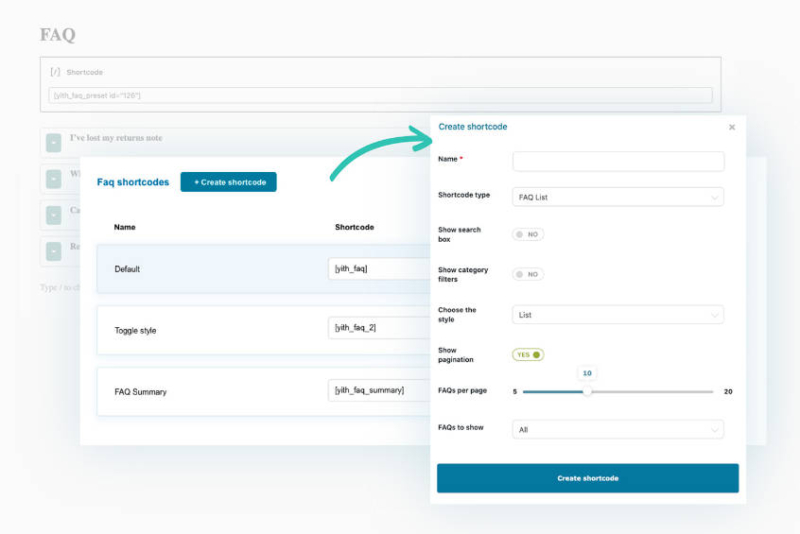The width and height of the screenshot is (800, 534).
Task: Click the [yith_faq_summary] shortcode field
Action: tap(379, 390)
